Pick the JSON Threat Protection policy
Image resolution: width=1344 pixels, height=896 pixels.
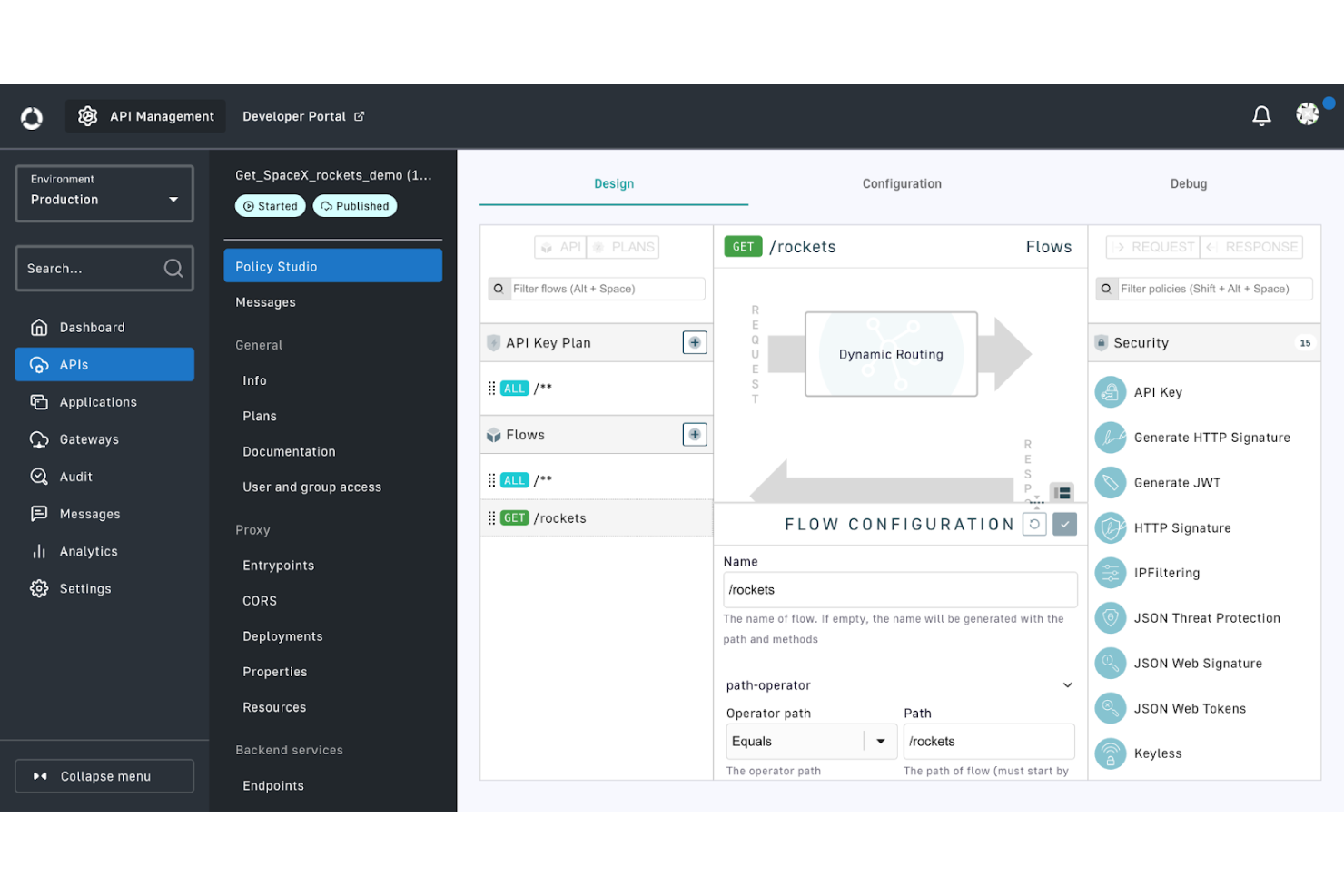pos(1208,618)
